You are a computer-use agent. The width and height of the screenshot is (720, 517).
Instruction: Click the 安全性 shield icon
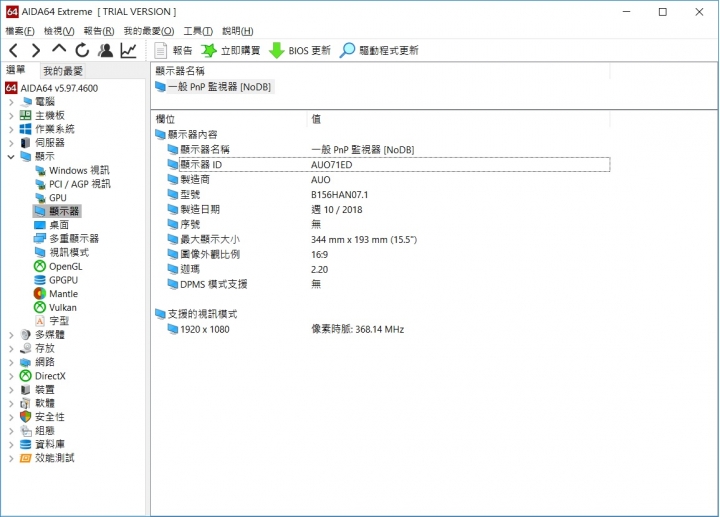pyautogui.click(x=26, y=417)
